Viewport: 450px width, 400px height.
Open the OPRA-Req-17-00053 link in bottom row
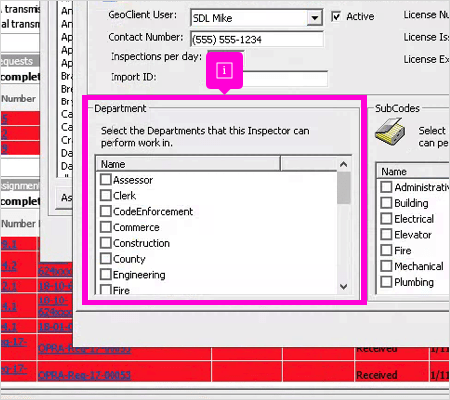84,375
